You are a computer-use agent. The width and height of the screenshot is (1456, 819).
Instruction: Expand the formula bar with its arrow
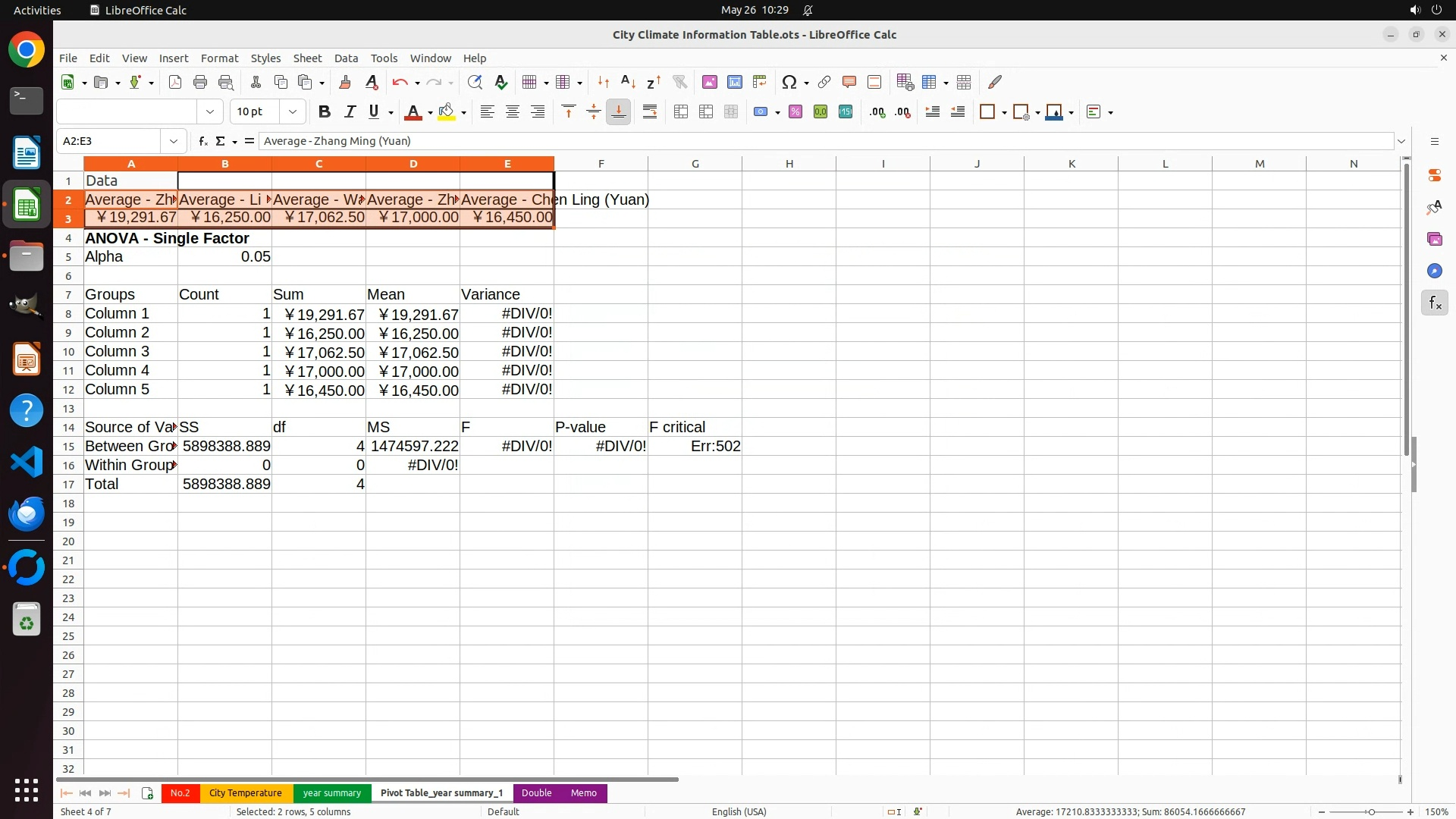click(x=1401, y=141)
